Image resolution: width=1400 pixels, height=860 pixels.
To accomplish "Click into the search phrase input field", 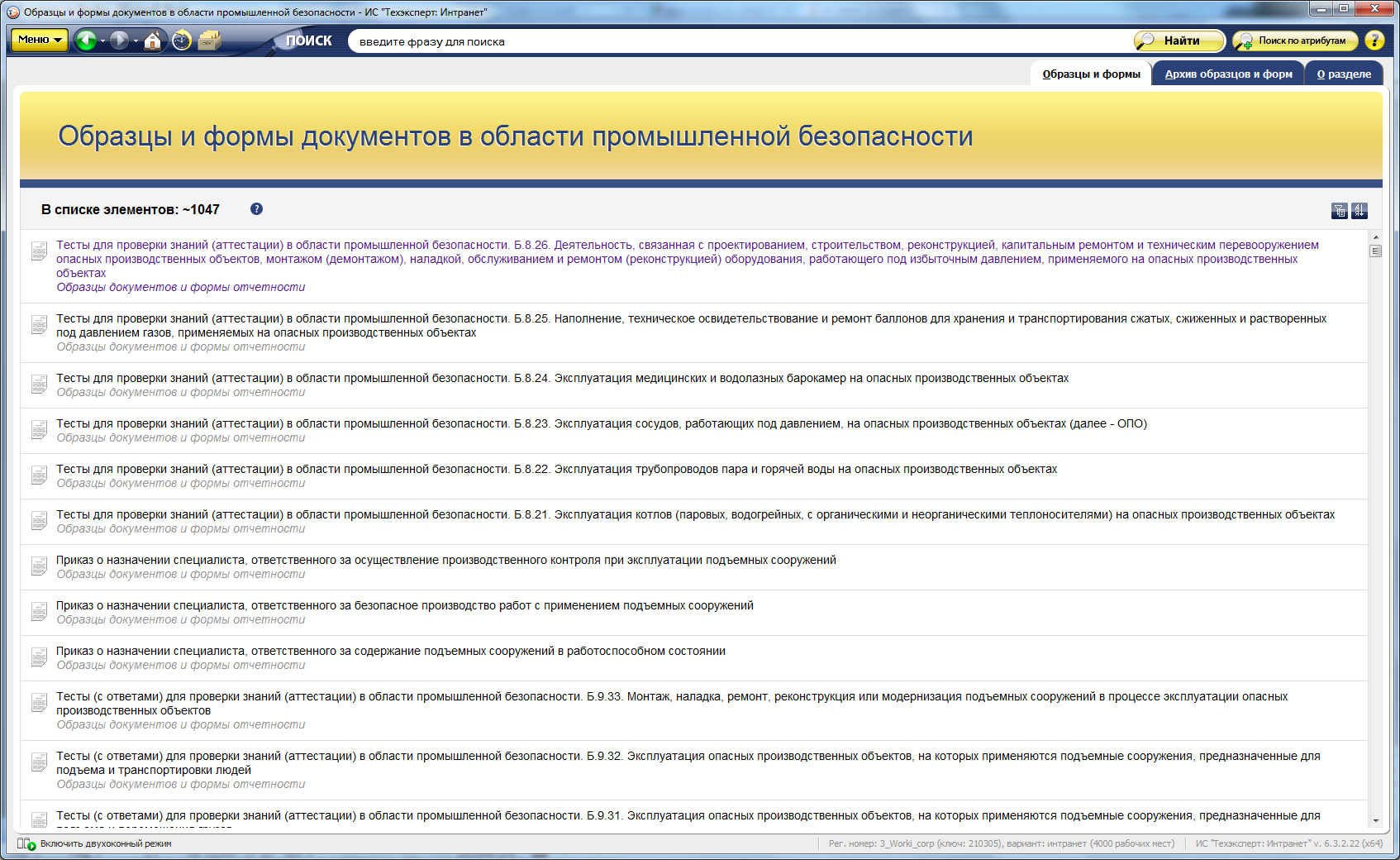I will click(x=736, y=41).
